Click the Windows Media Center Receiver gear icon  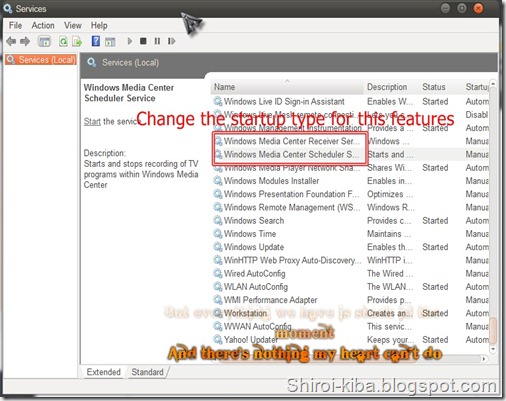218,141
